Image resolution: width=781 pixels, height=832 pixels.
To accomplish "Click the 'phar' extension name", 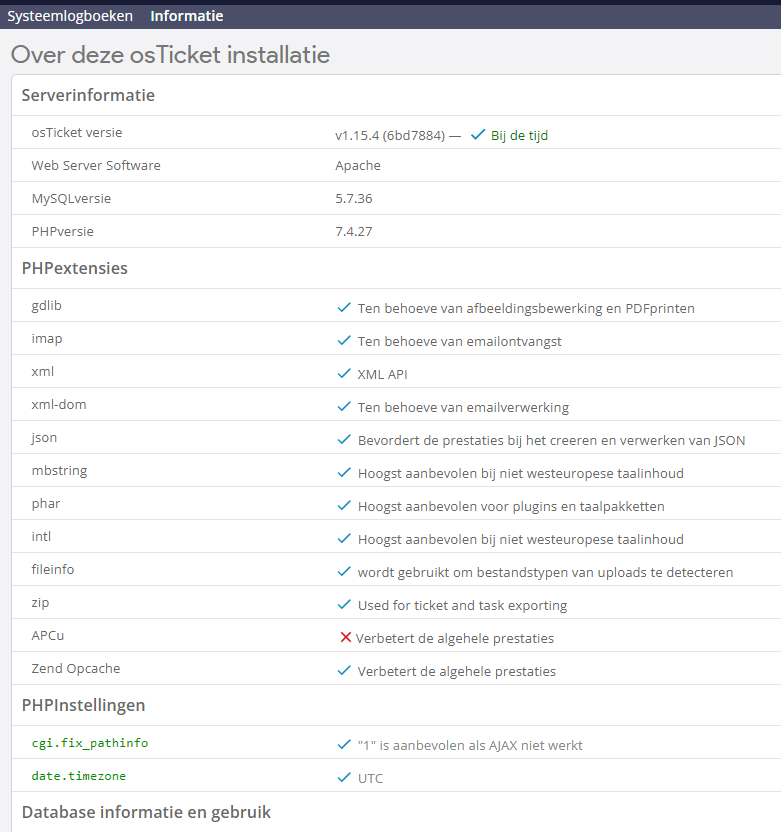I will (46, 504).
